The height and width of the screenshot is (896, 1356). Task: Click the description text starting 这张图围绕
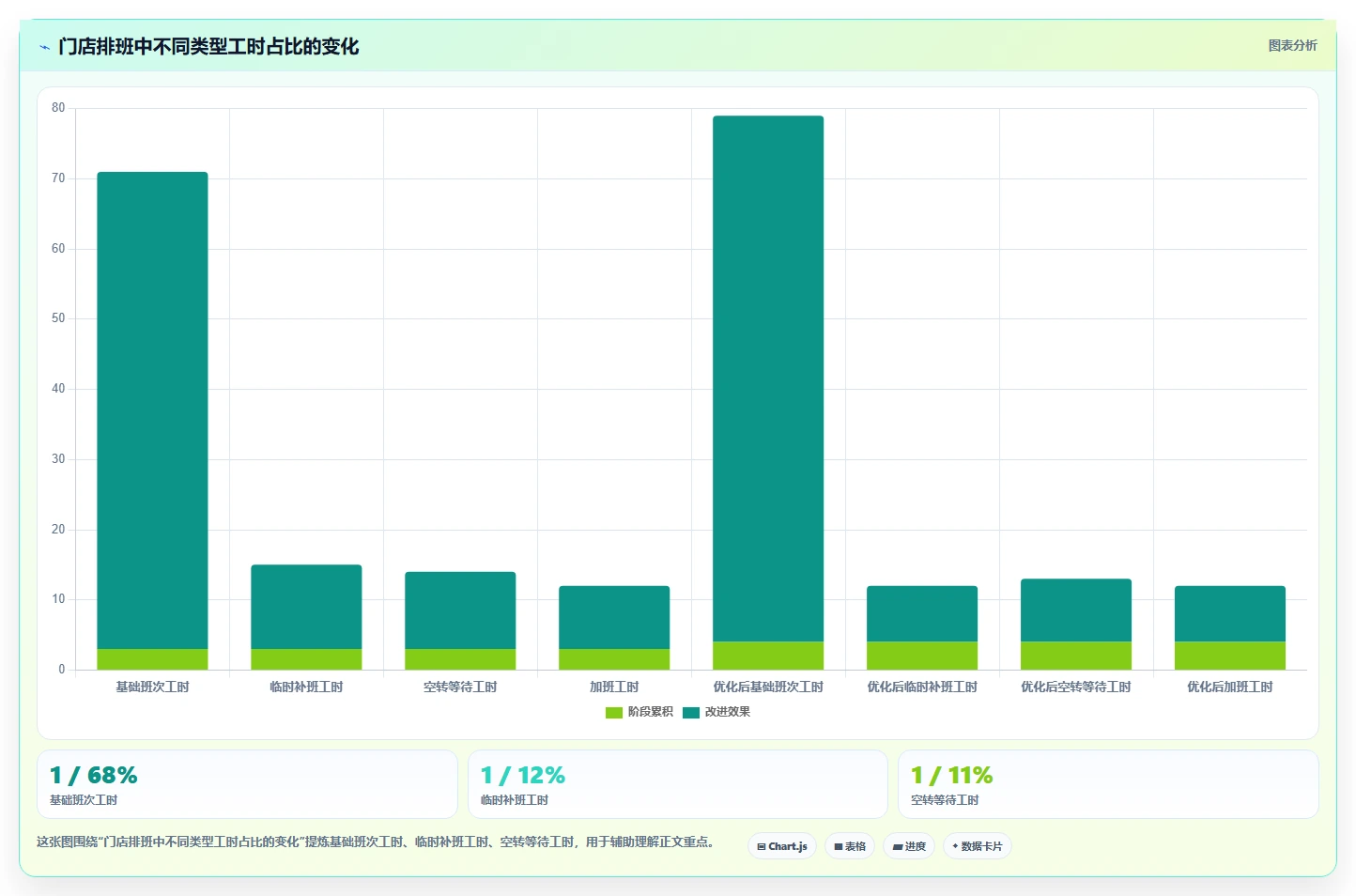(x=376, y=842)
